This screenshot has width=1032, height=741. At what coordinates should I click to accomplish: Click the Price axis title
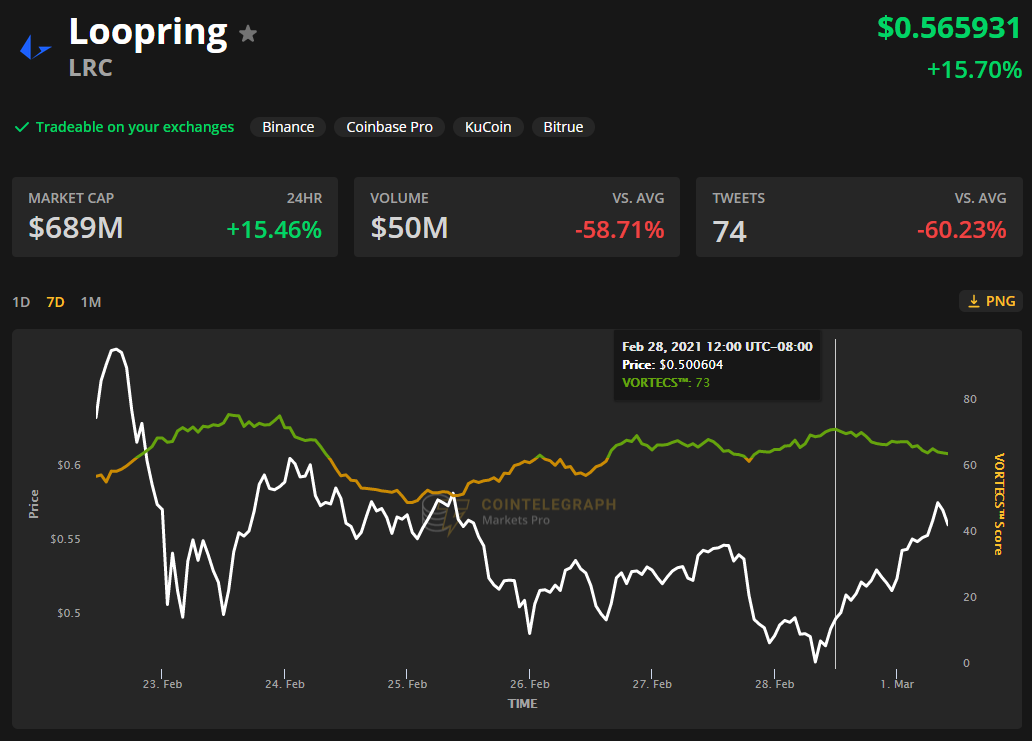[x=34, y=504]
